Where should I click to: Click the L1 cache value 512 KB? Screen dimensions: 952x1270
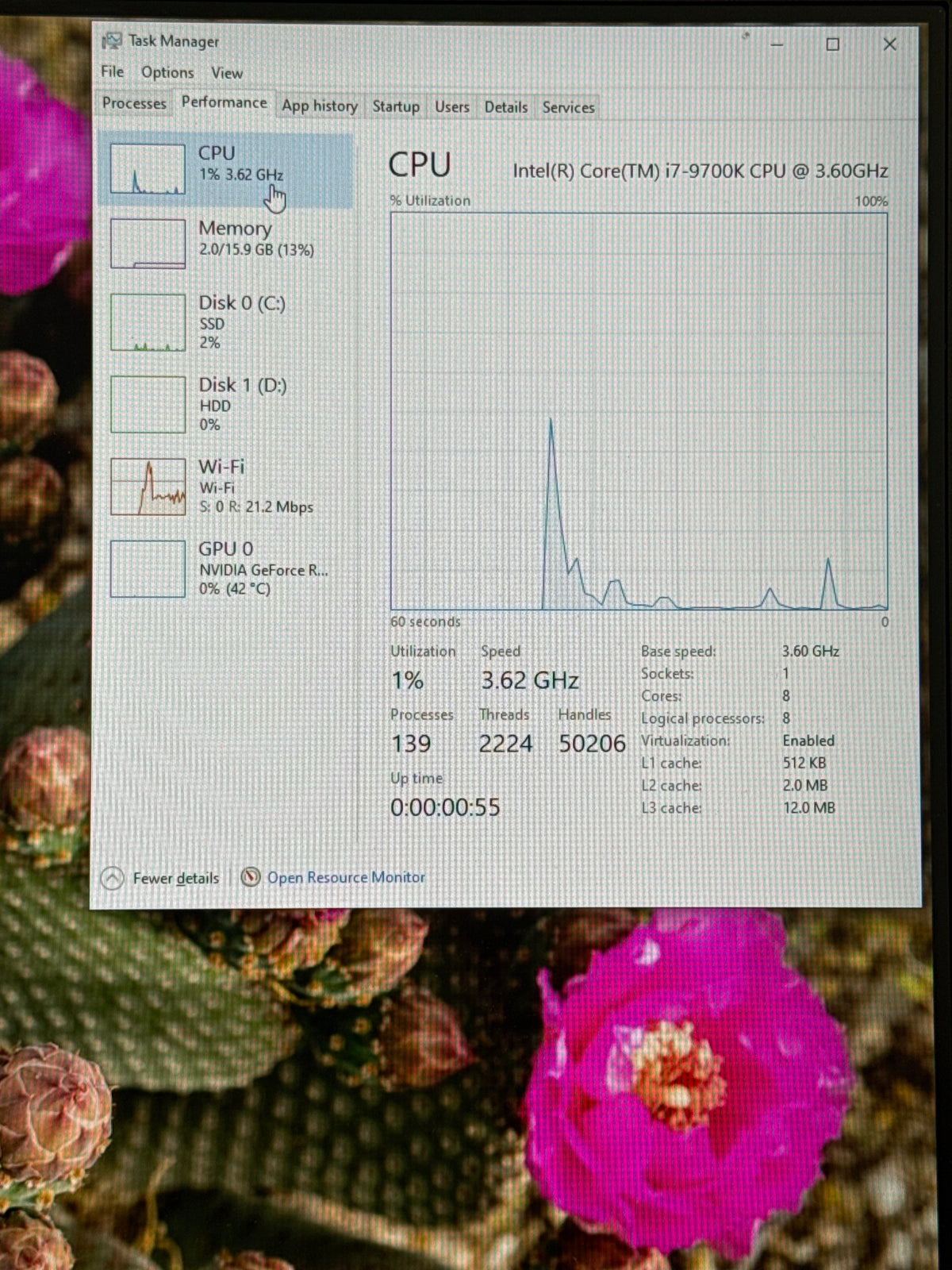point(804,763)
